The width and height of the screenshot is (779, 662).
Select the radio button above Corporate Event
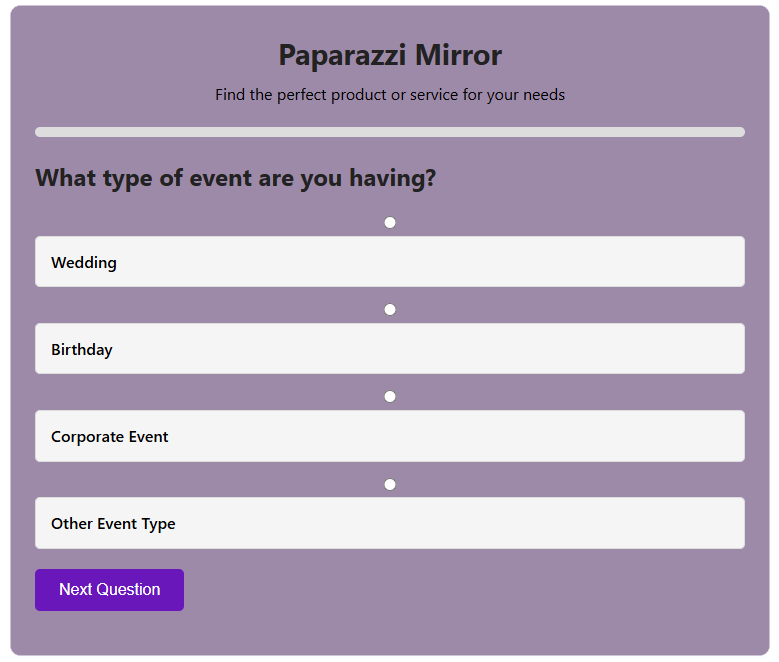click(x=390, y=397)
